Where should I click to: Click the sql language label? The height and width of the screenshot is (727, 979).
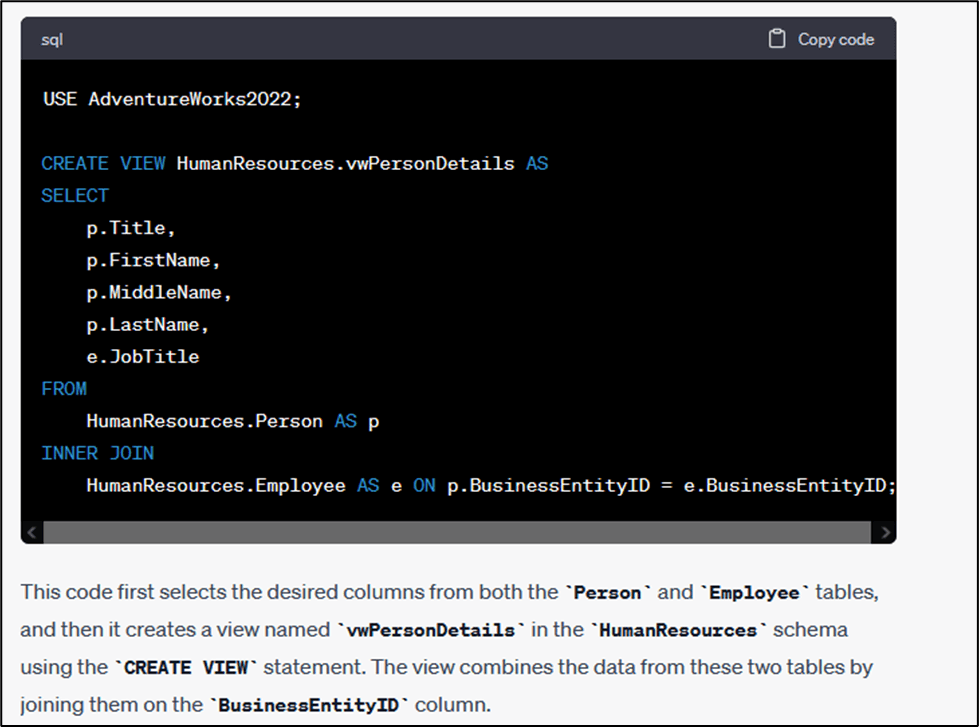[52, 39]
